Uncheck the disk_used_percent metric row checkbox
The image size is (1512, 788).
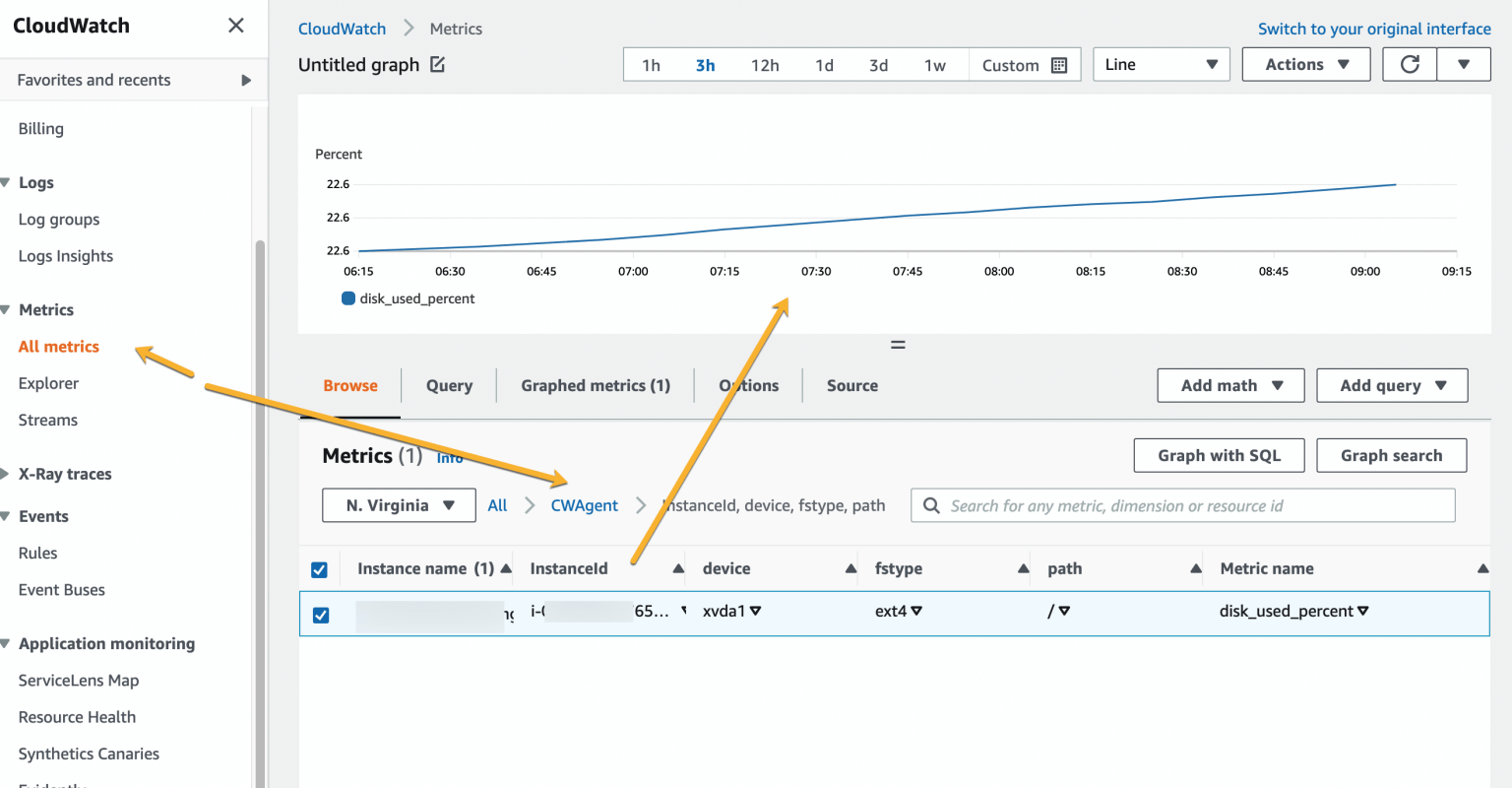[321, 615]
